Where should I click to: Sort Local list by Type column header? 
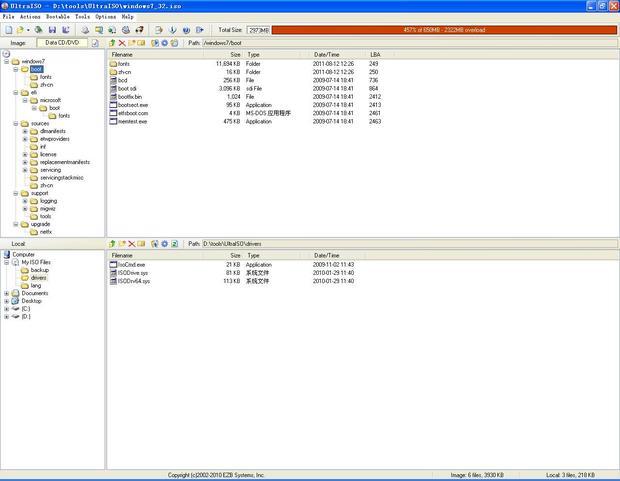click(276, 256)
